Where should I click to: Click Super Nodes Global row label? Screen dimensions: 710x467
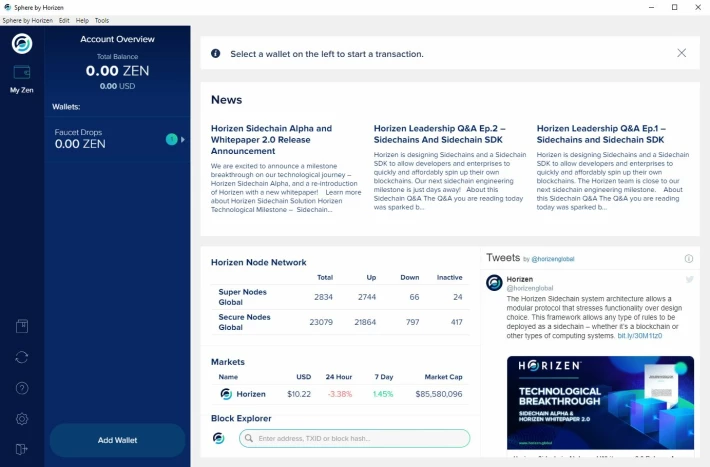point(242,297)
